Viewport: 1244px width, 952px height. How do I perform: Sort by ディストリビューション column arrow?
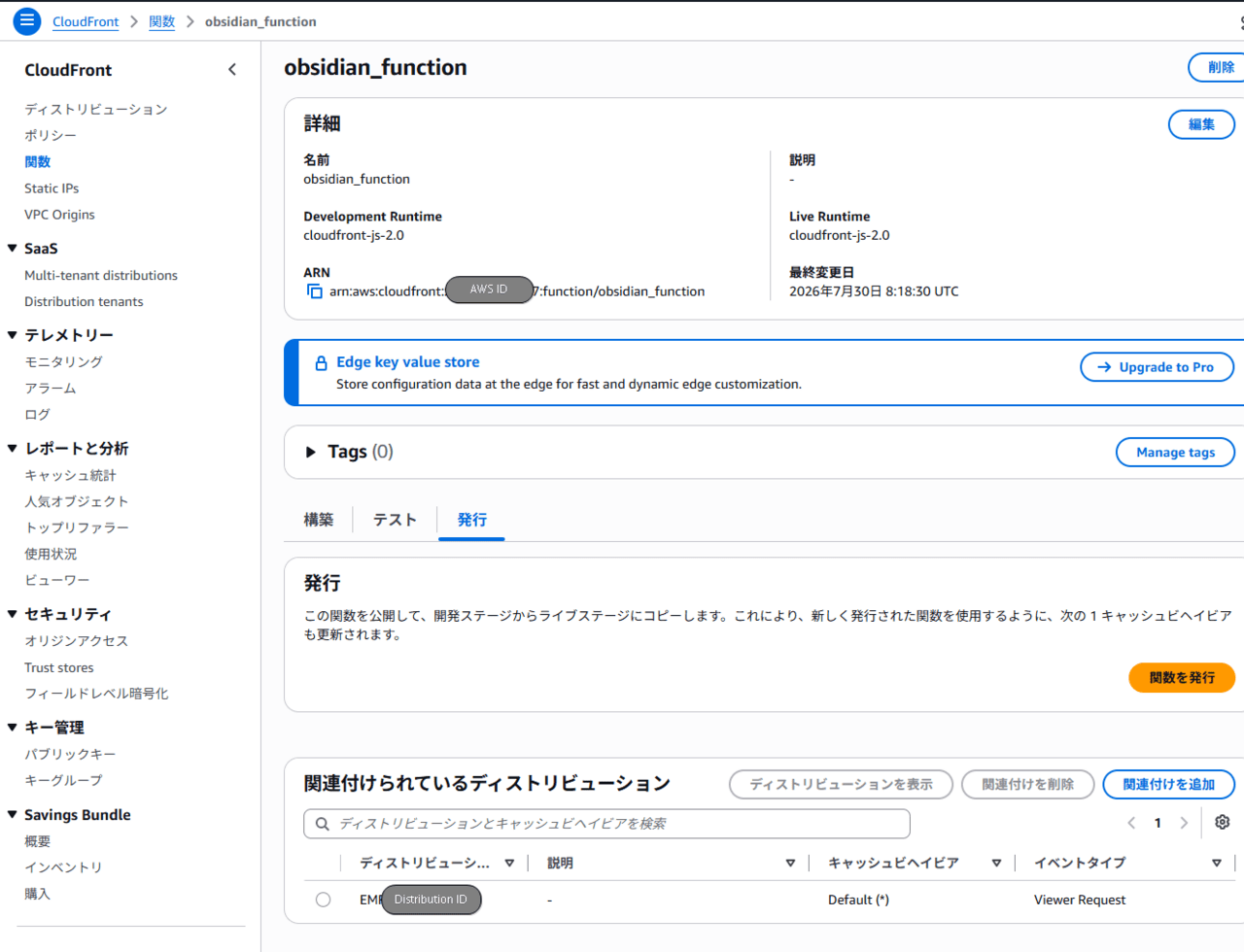tap(509, 863)
